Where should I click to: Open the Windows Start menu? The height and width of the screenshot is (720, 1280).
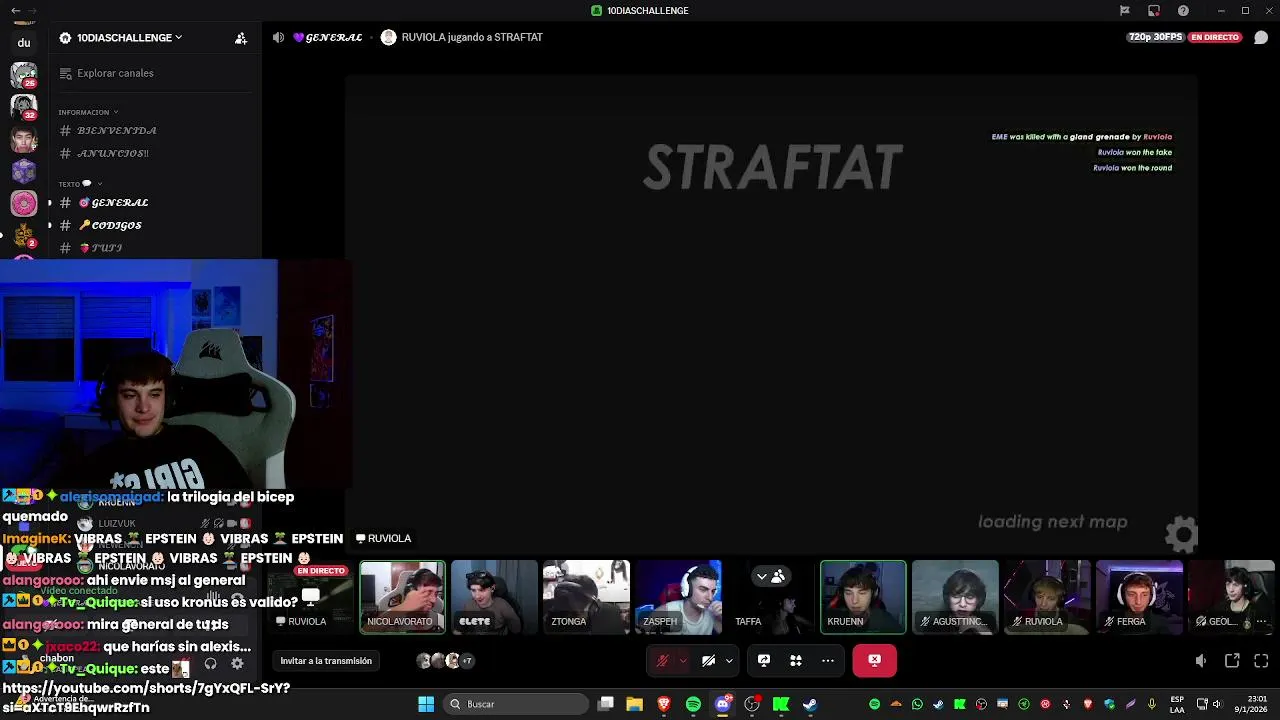[x=426, y=704]
